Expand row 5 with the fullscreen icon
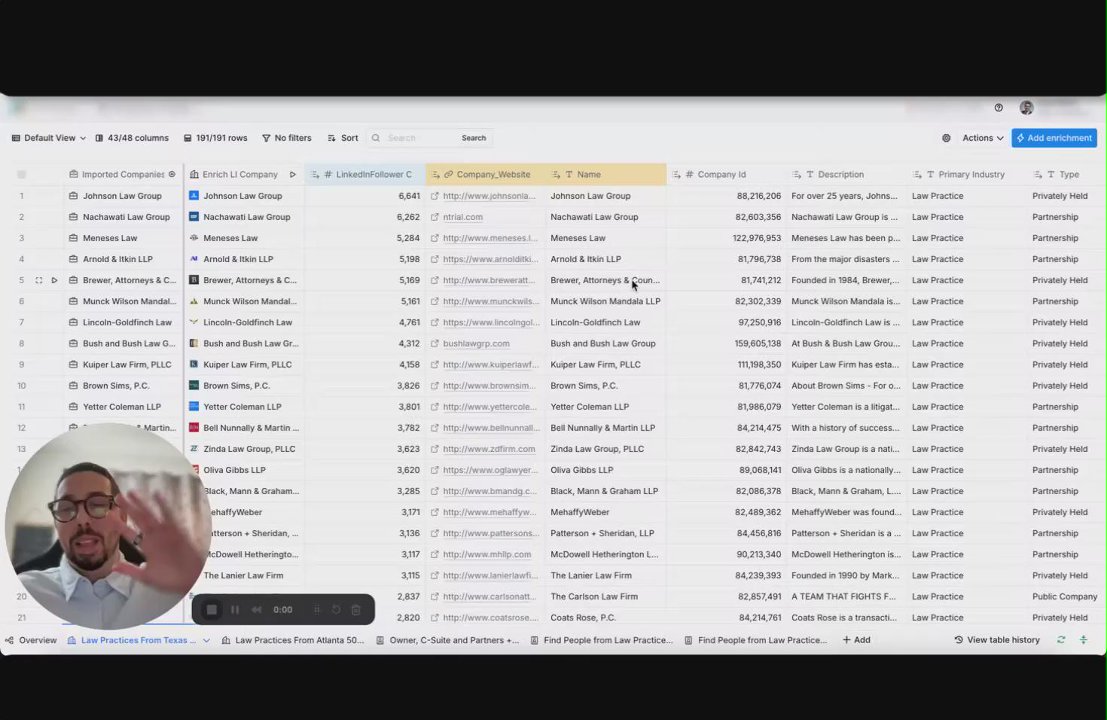Image resolution: width=1107 pixels, height=720 pixels. click(39, 280)
